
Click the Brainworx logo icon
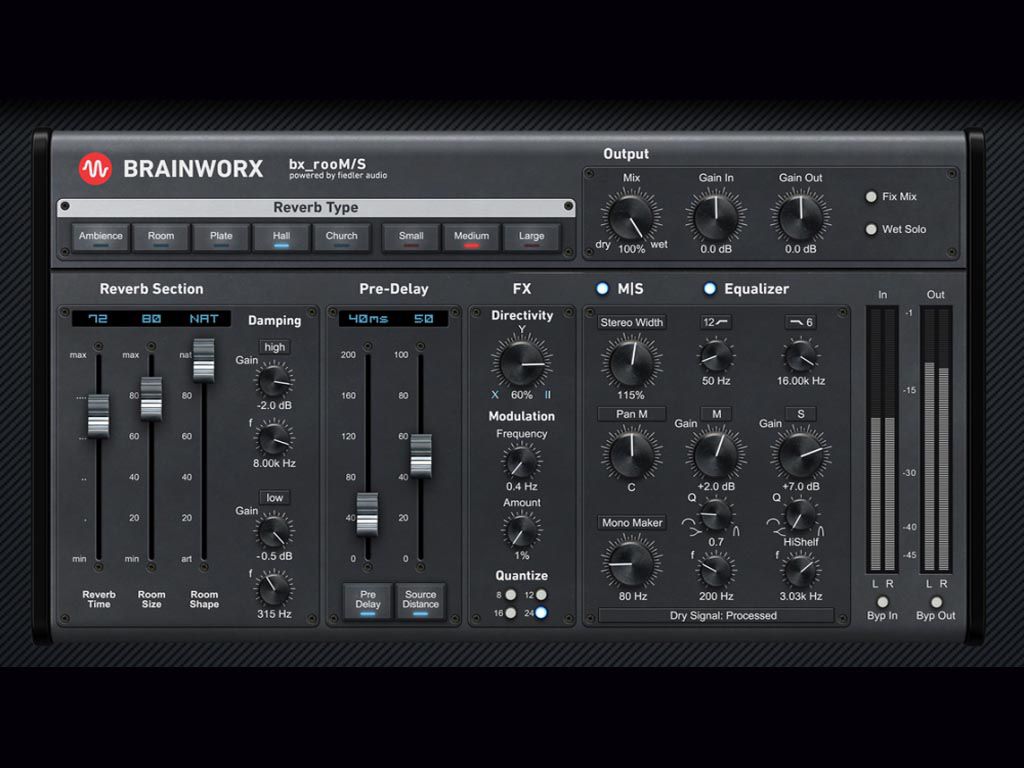(x=95, y=169)
